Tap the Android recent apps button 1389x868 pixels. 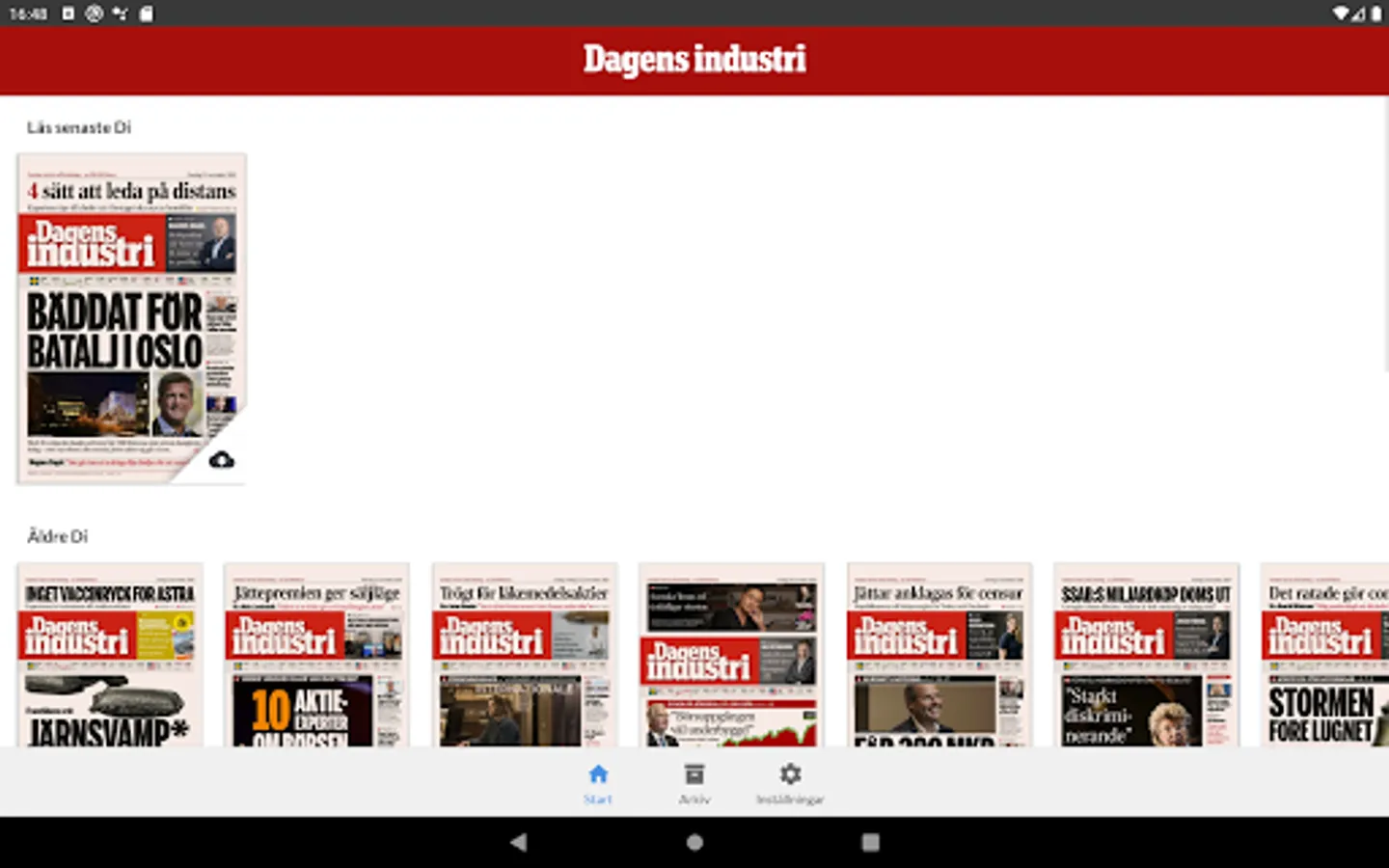click(x=870, y=842)
